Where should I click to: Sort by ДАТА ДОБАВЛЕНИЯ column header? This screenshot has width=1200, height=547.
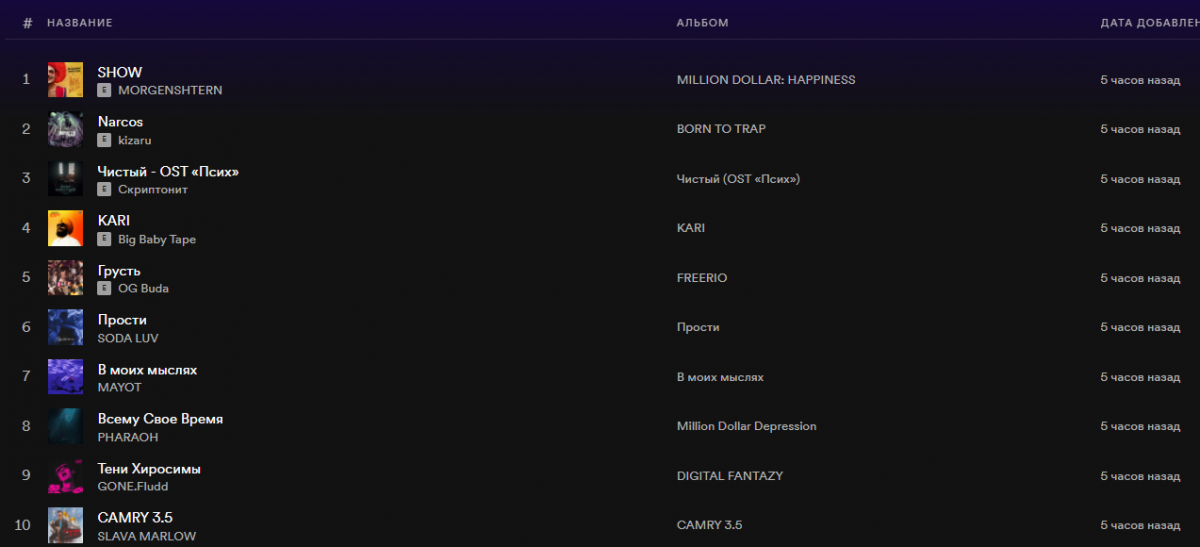pos(1150,22)
